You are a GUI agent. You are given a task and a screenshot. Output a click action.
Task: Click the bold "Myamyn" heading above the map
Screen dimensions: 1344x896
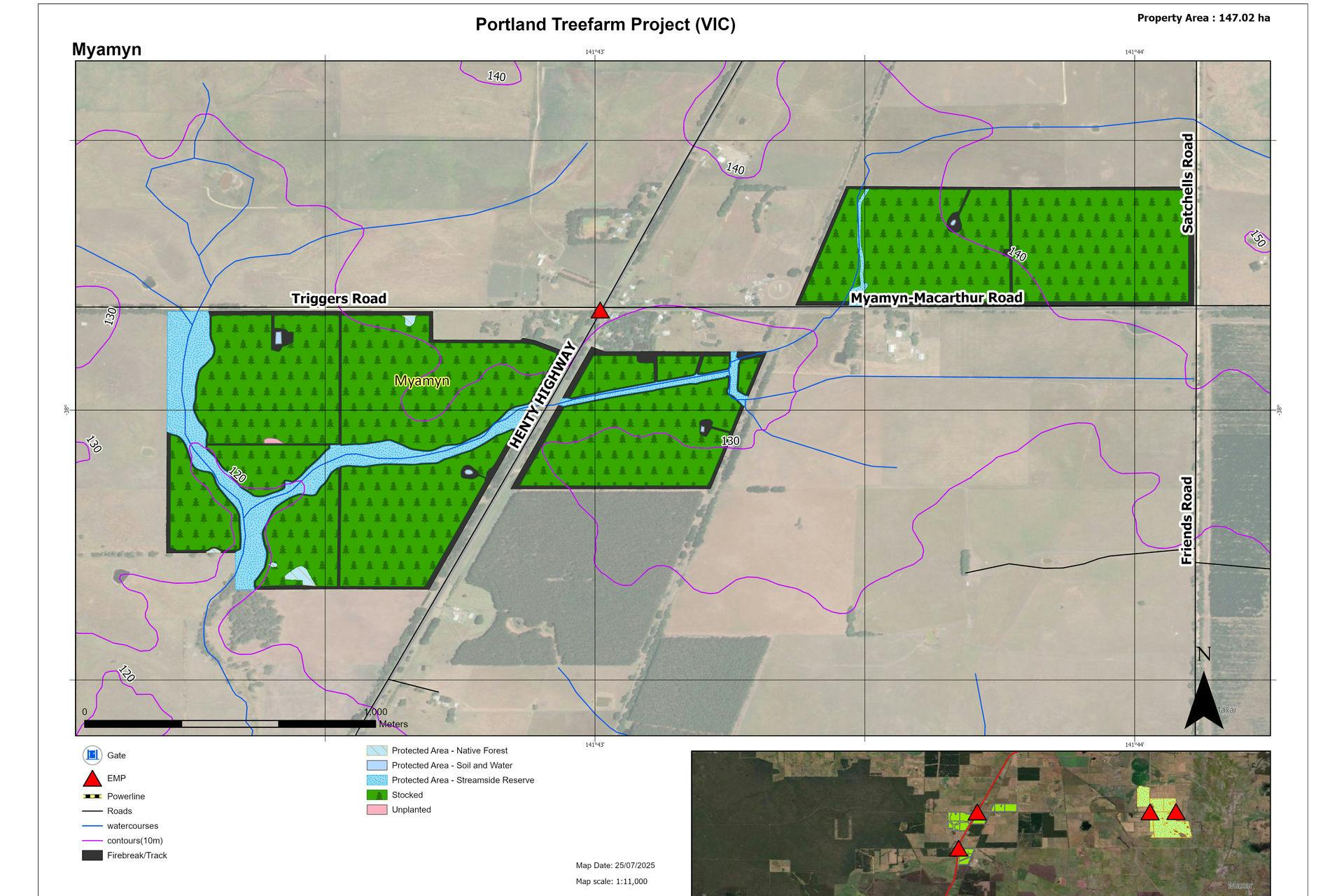[x=106, y=50]
